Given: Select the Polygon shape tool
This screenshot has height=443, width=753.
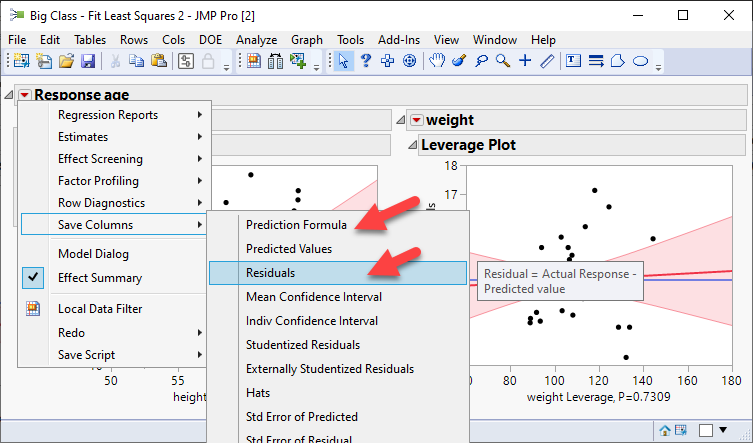Looking at the screenshot, I should [618, 61].
